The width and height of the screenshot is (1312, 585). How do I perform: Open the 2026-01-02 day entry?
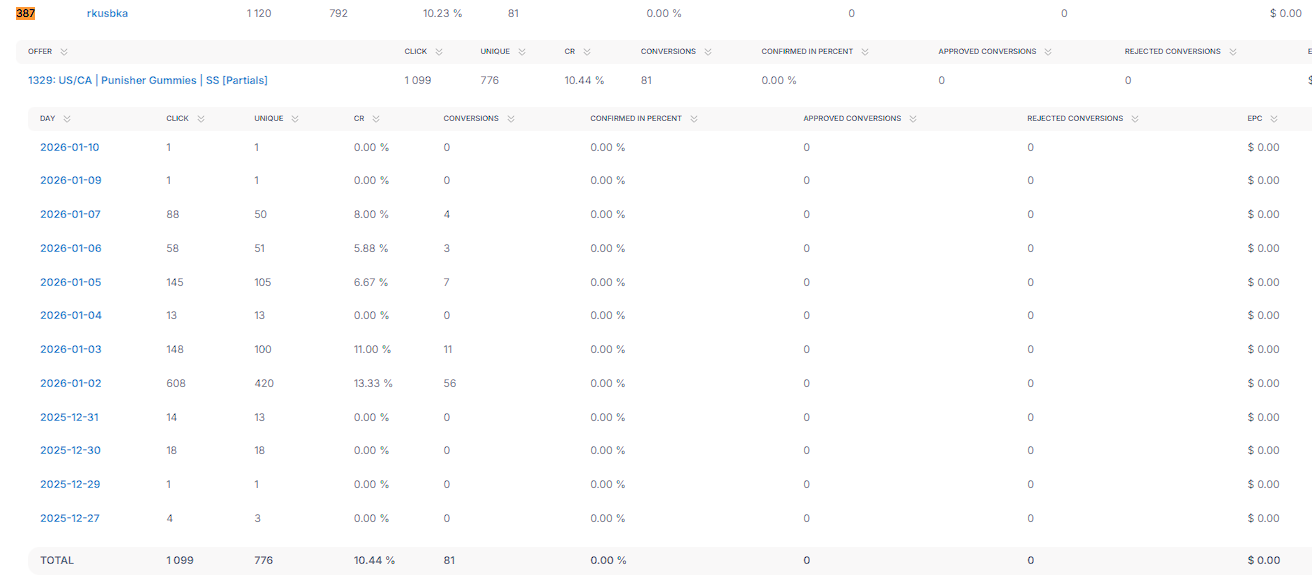[70, 383]
